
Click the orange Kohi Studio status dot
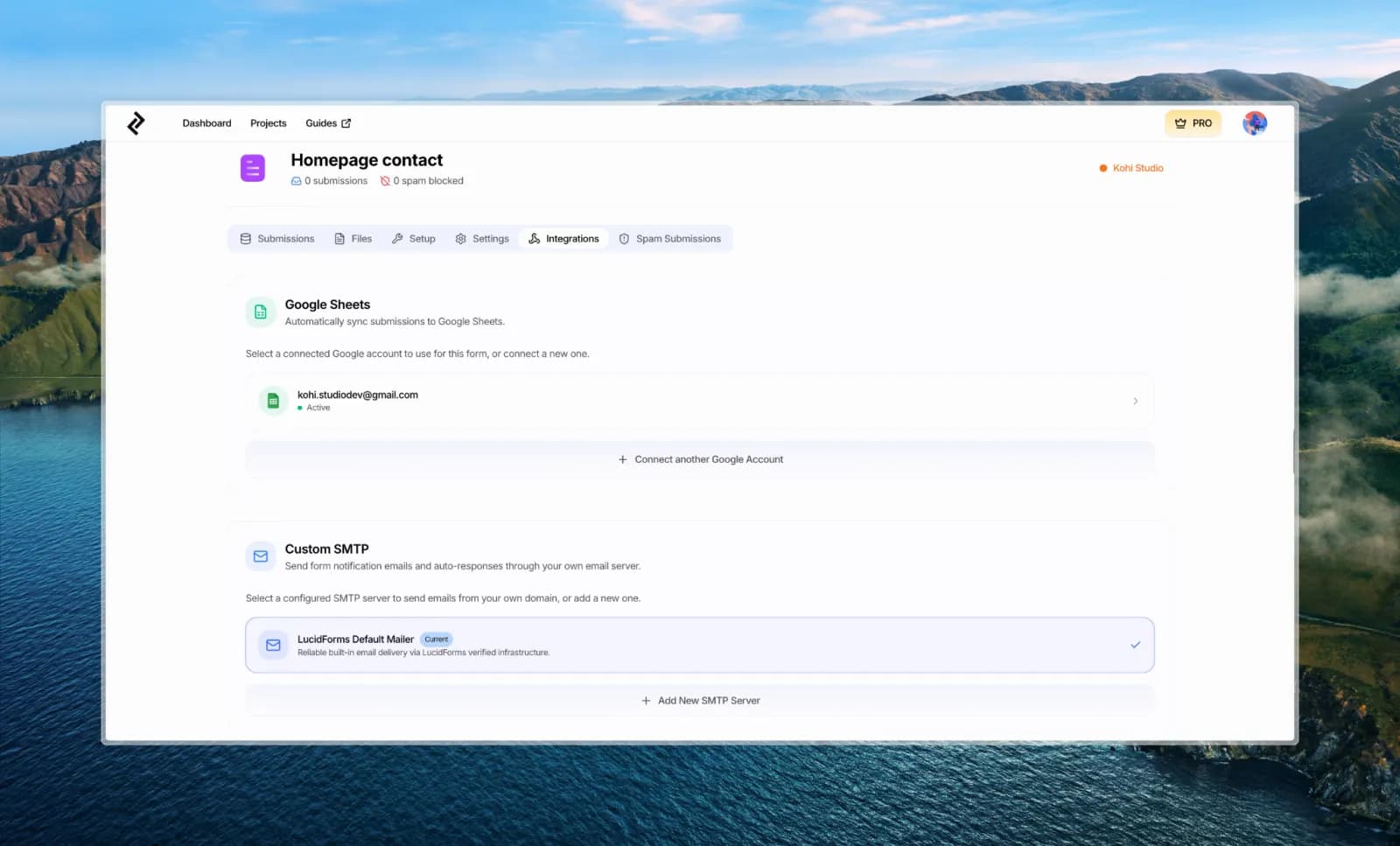(x=1103, y=168)
